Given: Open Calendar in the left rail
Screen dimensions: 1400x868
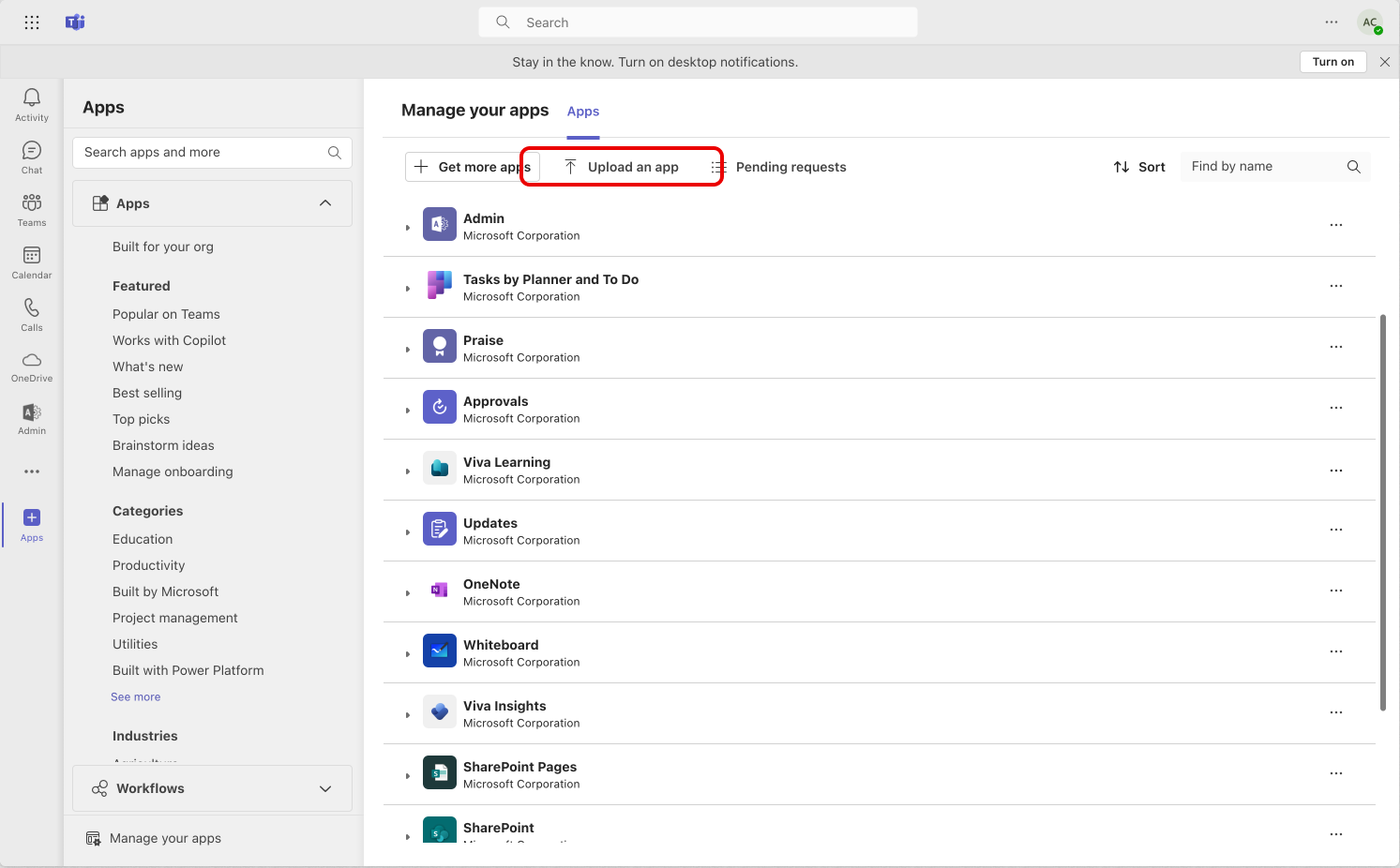Looking at the screenshot, I should coord(32,262).
